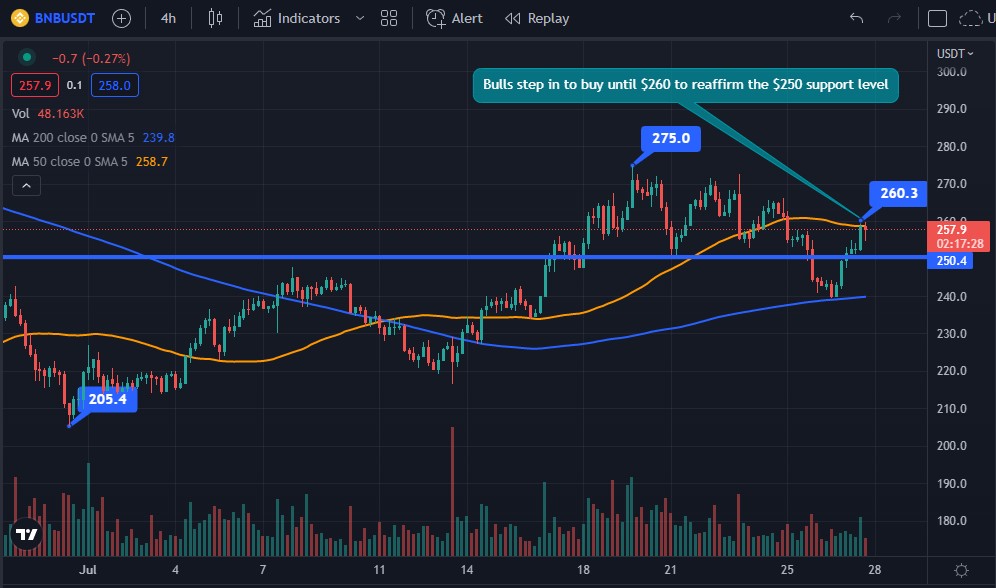Open the USDT currency dropdown
Image resolution: width=996 pixels, height=588 pixels.
955,54
